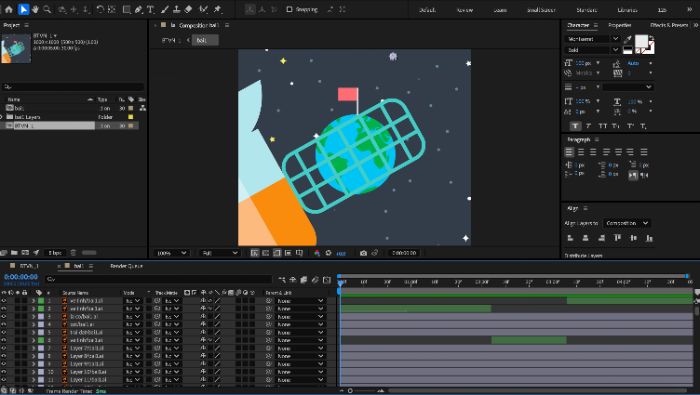This screenshot has height=395, width=700.
Task: Select the Type tool
Action: [x=151, y=9]
